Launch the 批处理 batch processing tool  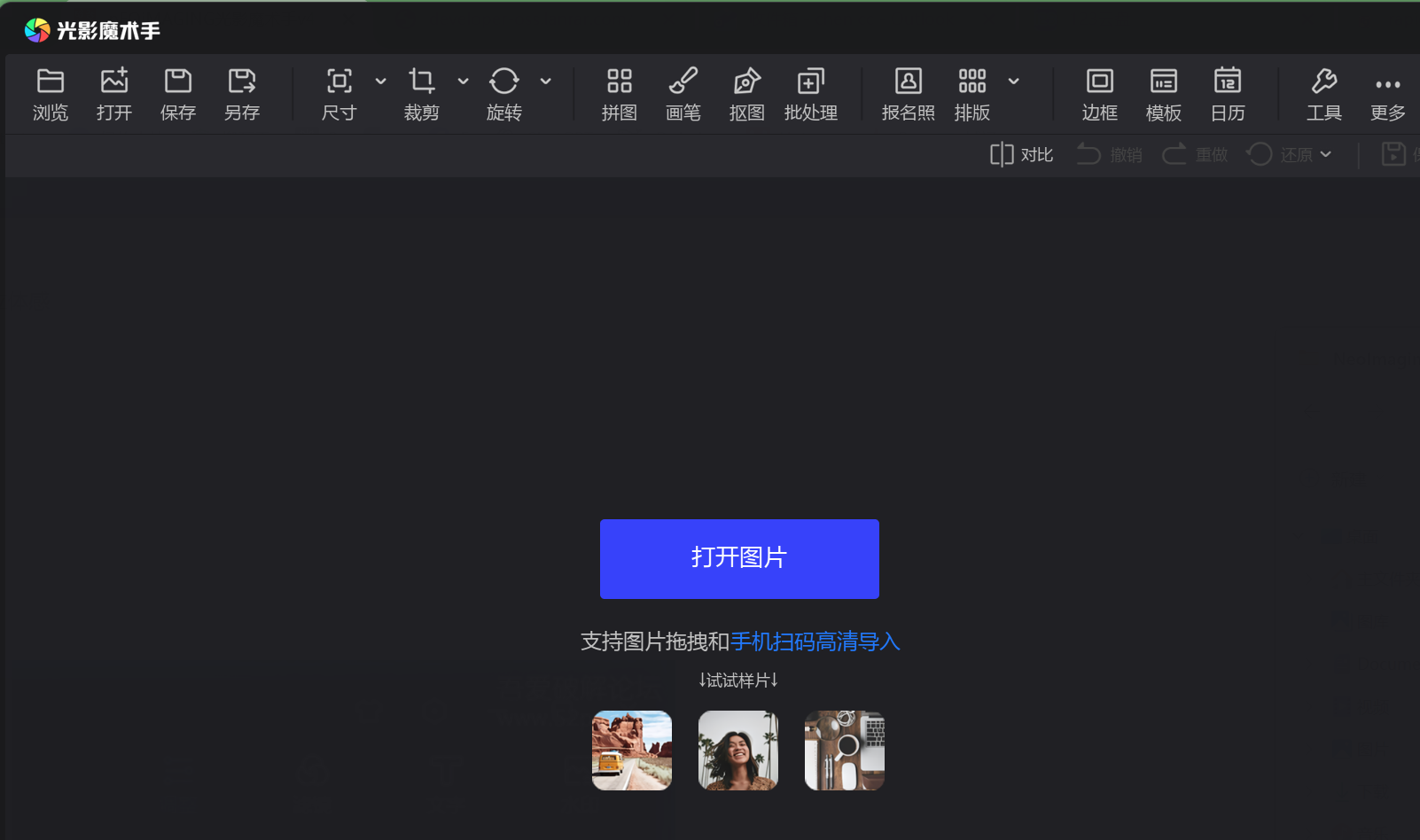pyautogui.click(x=811, y=93)
